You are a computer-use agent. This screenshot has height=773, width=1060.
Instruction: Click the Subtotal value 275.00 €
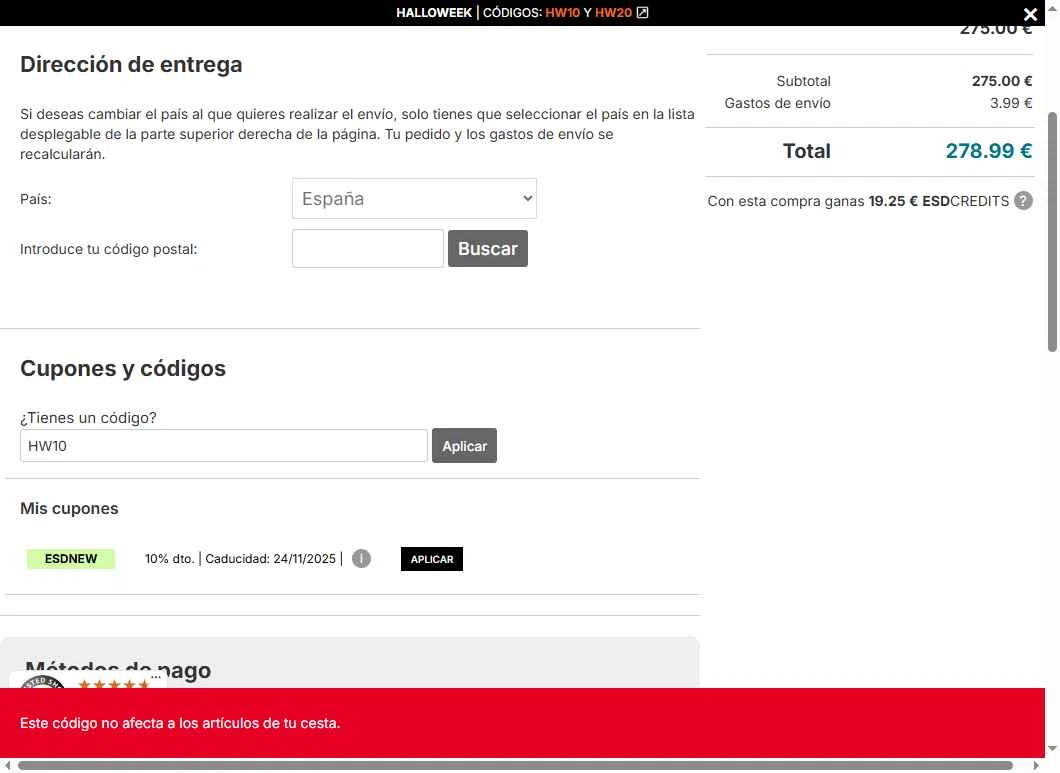pos(1002,81)
